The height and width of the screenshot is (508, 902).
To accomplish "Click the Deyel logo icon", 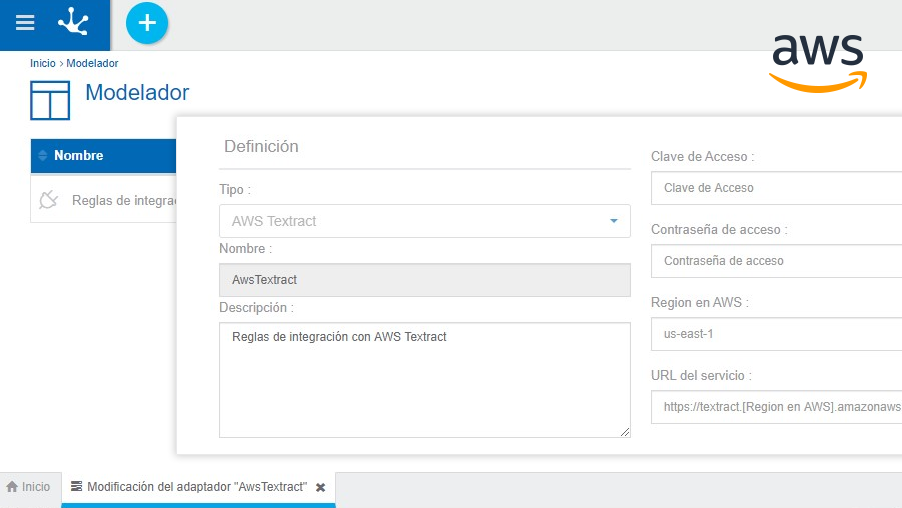I will 74,22.
